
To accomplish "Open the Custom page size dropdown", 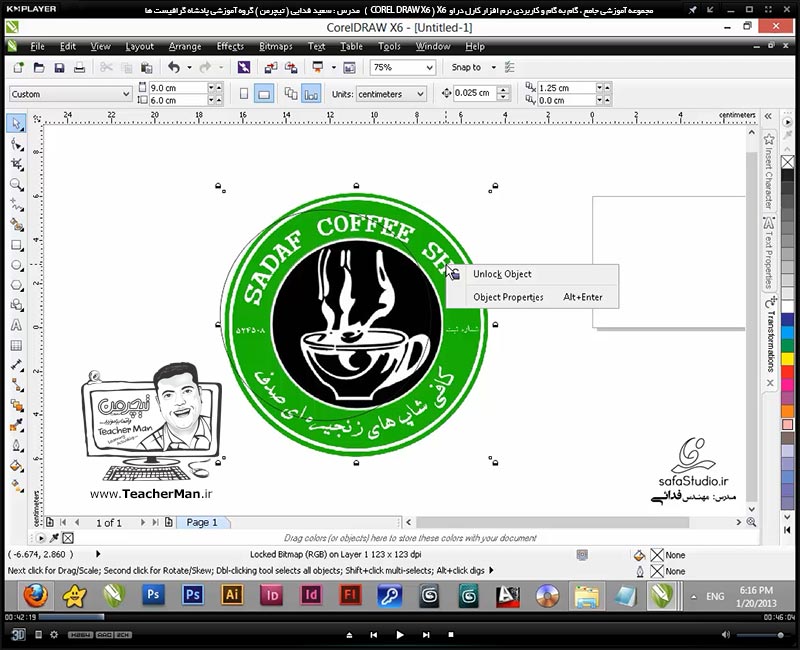I will [126, 94].
